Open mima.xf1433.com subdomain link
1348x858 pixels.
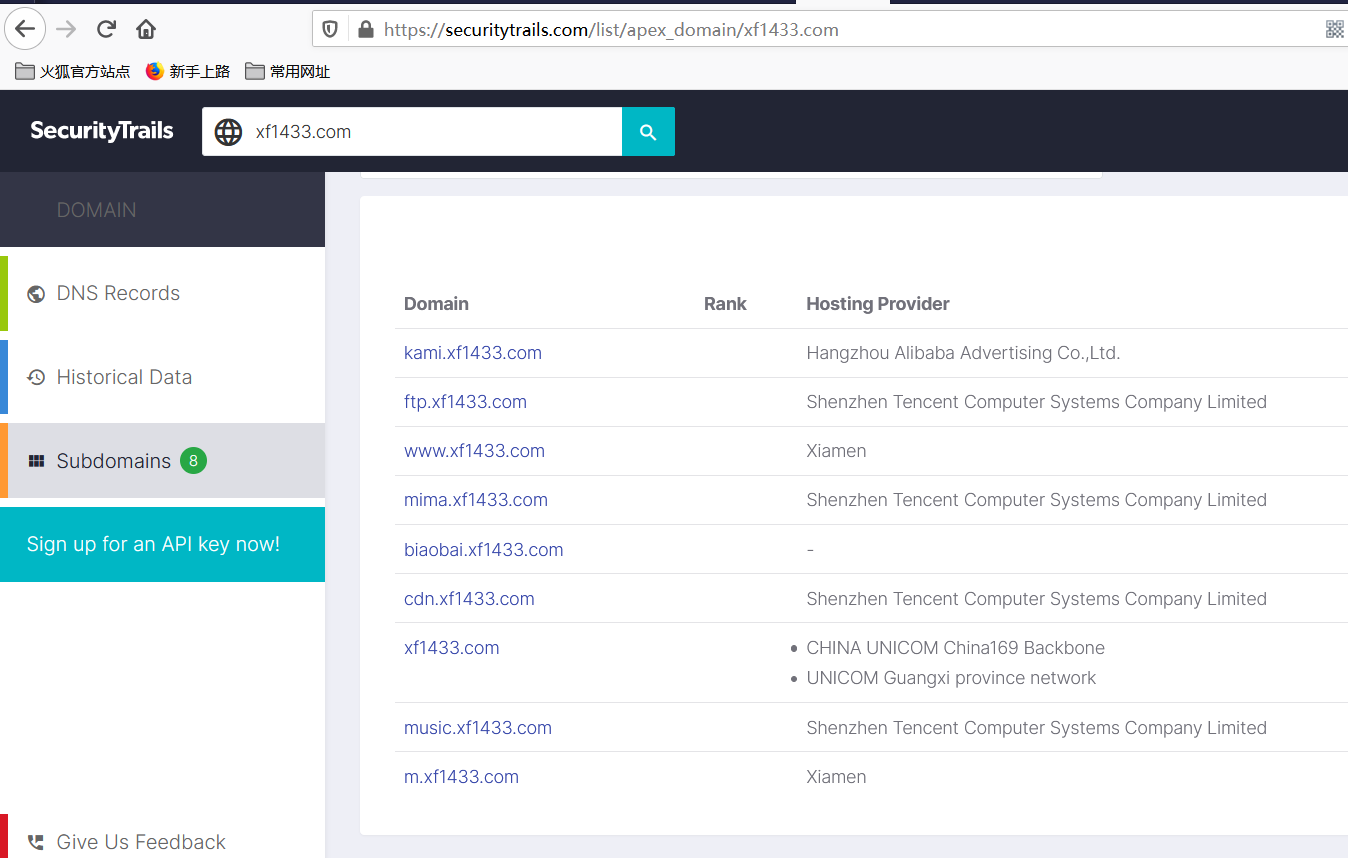(x=476, y=500)
